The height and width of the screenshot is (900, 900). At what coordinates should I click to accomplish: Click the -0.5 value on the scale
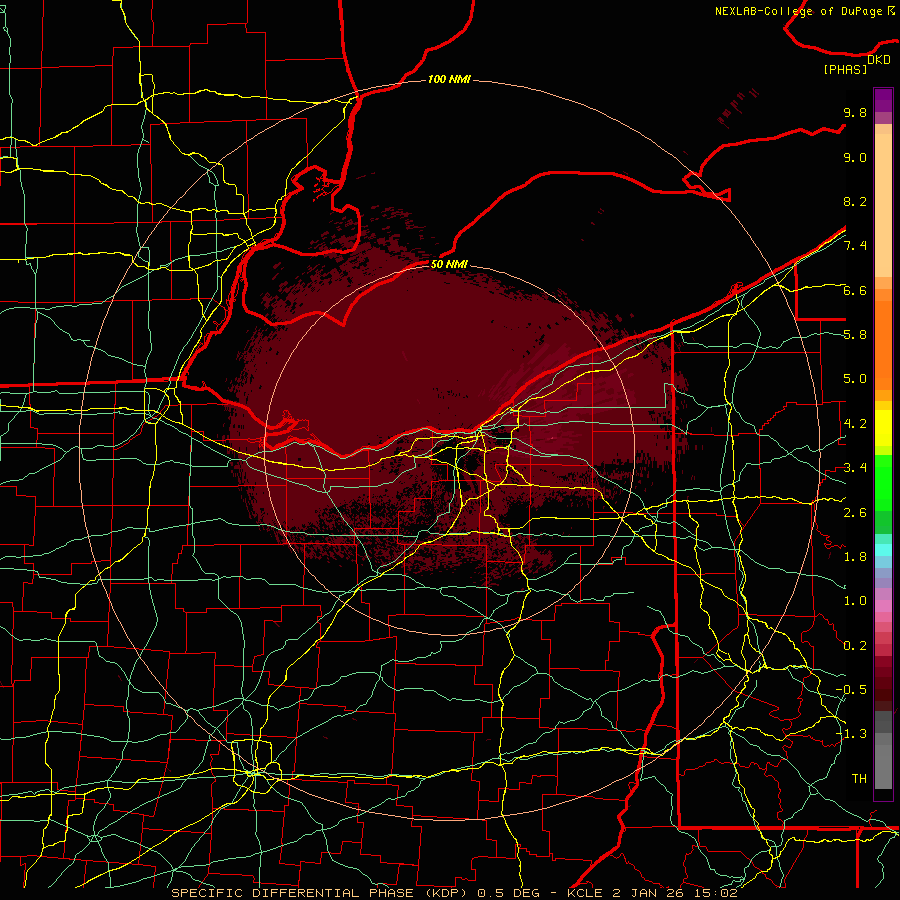point(851,690)
